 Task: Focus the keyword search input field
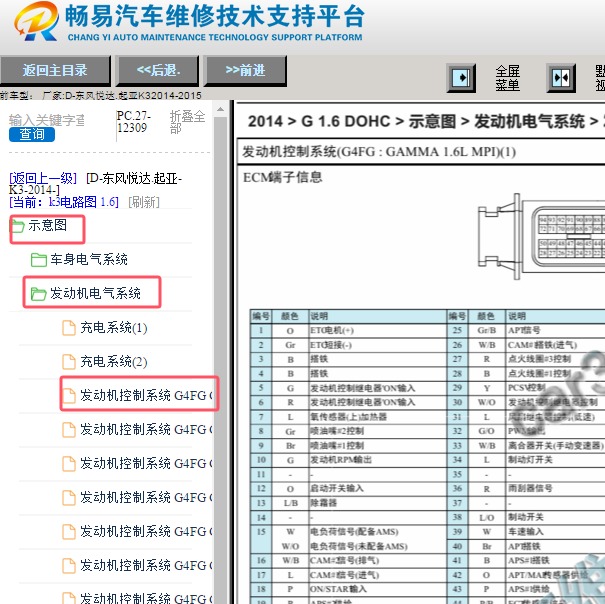[47, 120]
